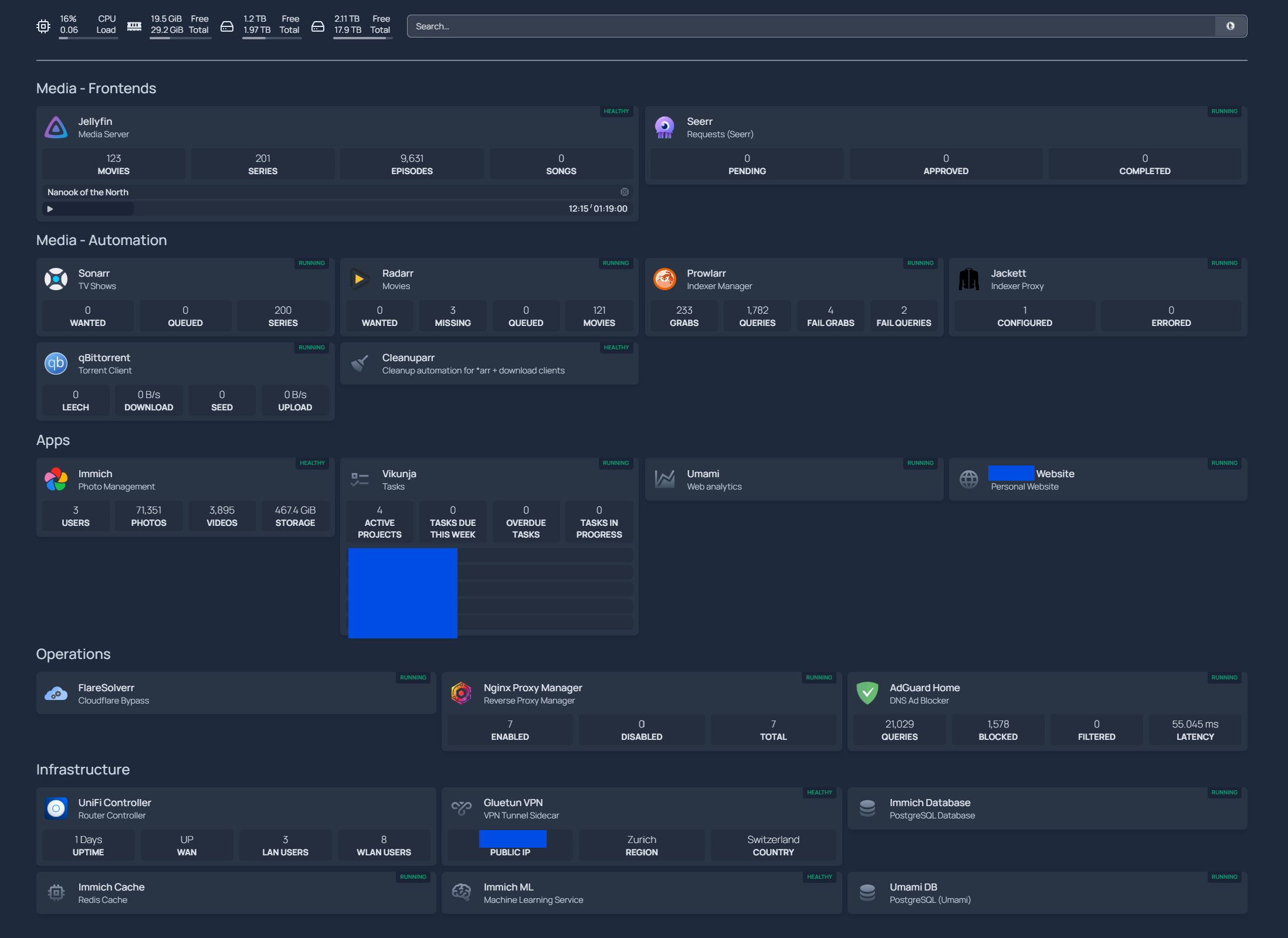The width and height of the screenshot is (1288, 938).
Task: Click the Cleanuparr HEALTHY status badge
Action: coord(616,348)
